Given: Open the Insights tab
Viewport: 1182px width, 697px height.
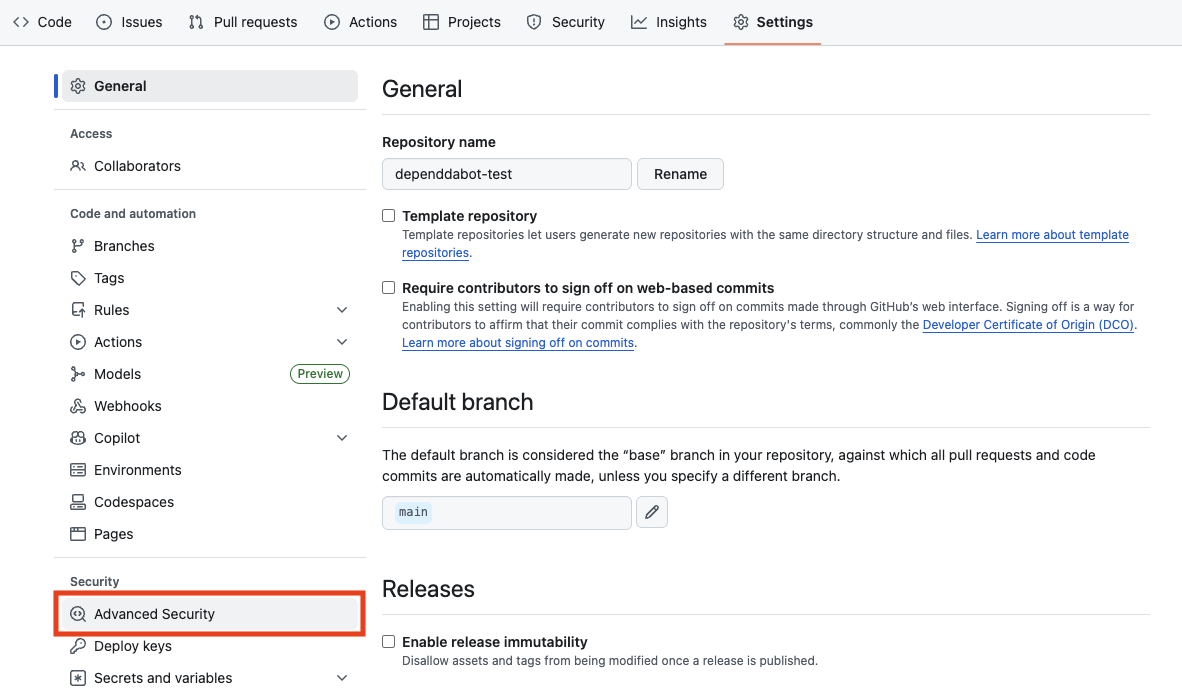Looking at the screenshot, I should point(668,22).
